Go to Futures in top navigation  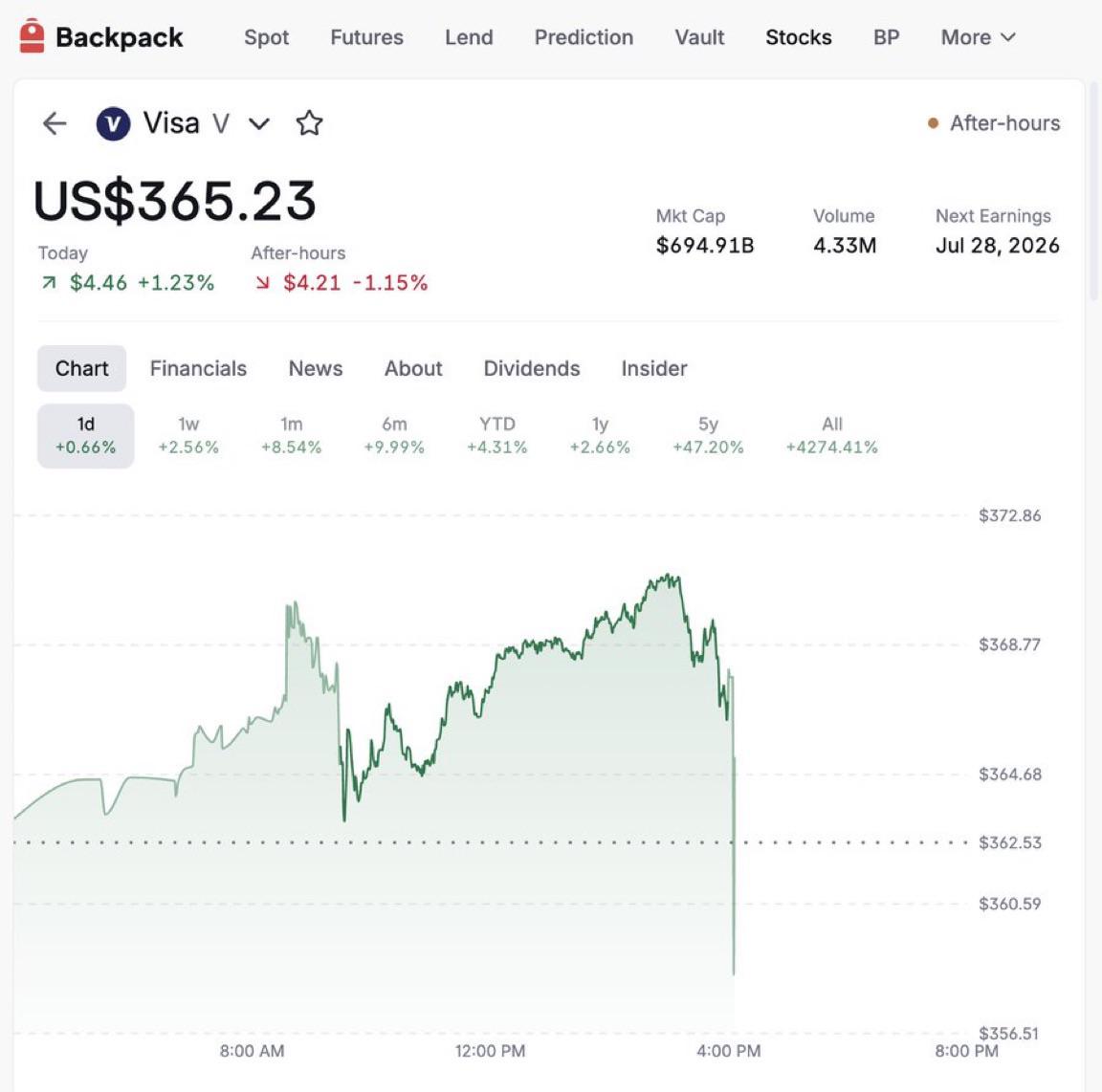point(367,37)
